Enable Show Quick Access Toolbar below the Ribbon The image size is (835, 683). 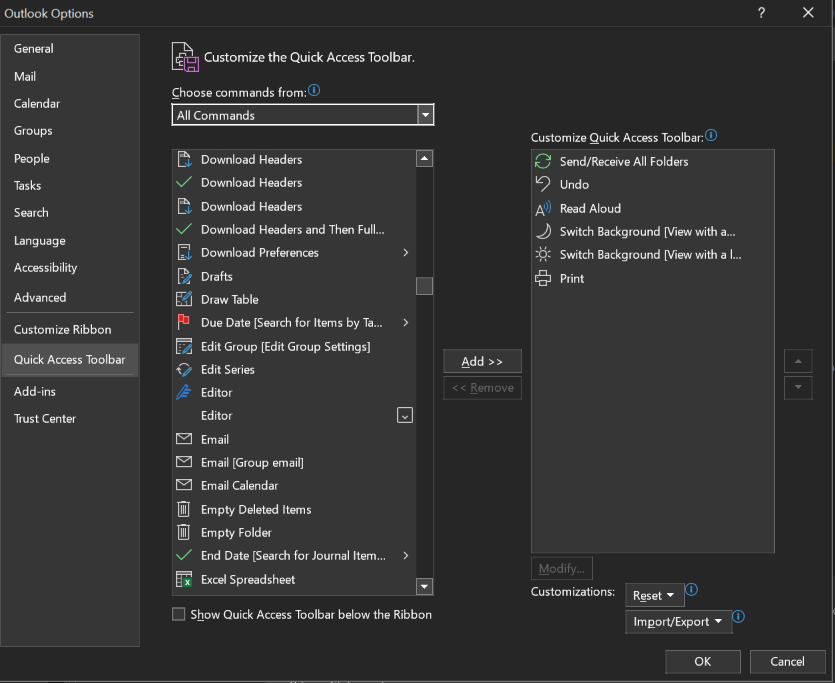(178, 614)
